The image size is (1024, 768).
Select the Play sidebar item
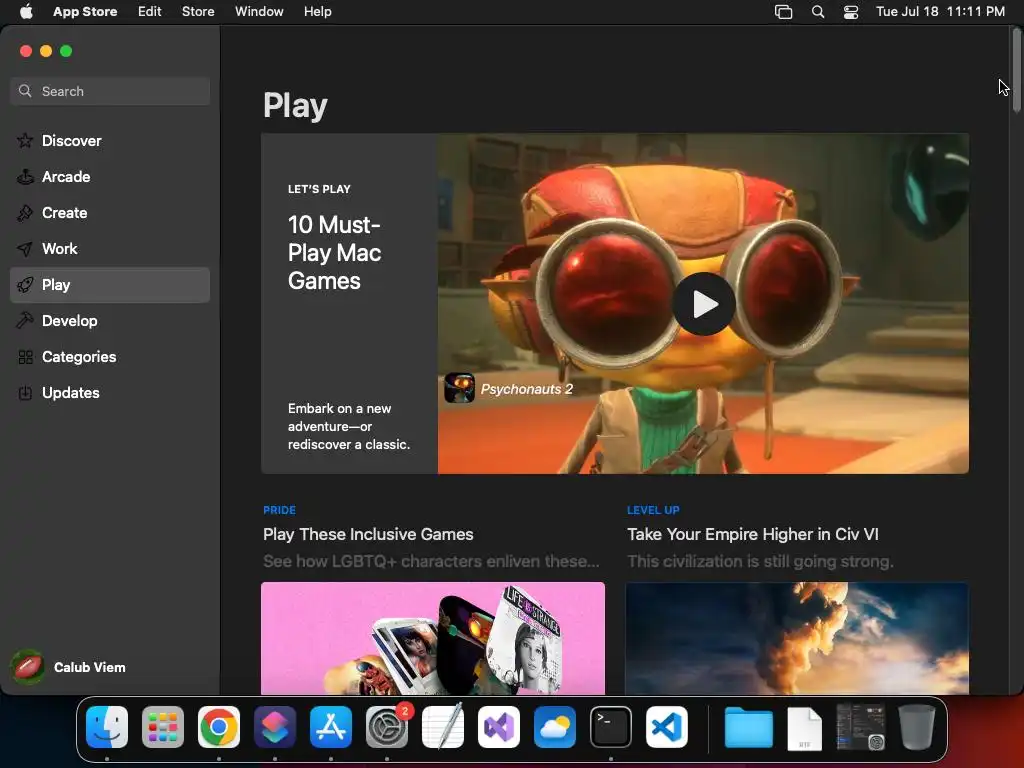tap(110, 285)
